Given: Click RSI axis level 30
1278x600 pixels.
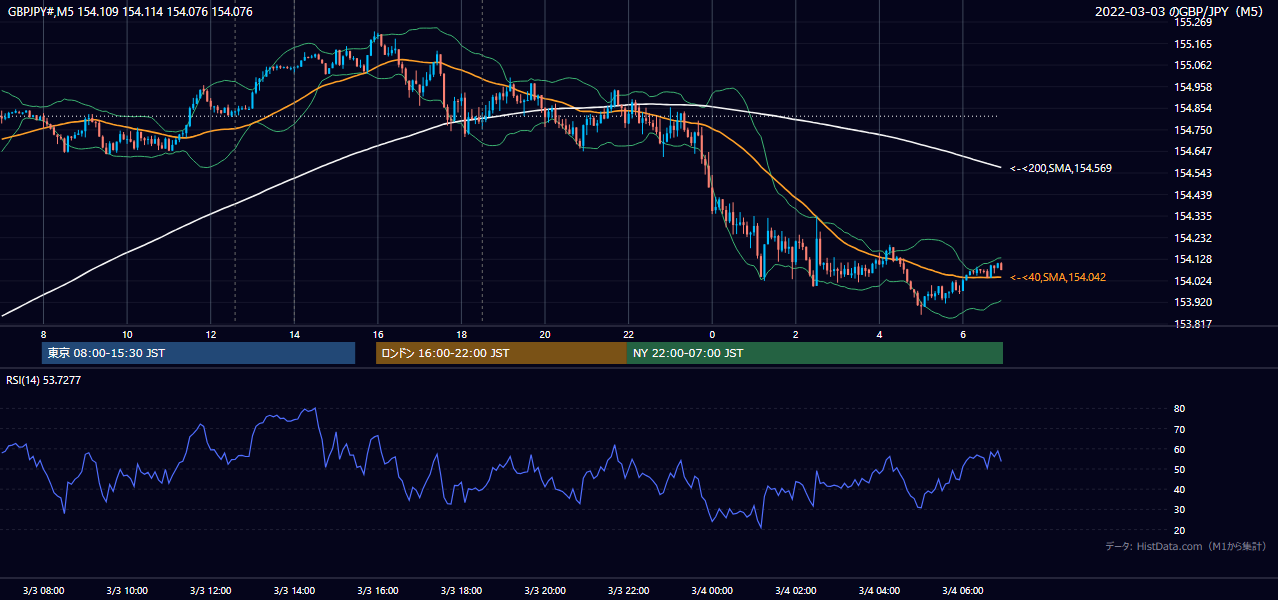Looking at the screenshot, I should [1180, 510].
